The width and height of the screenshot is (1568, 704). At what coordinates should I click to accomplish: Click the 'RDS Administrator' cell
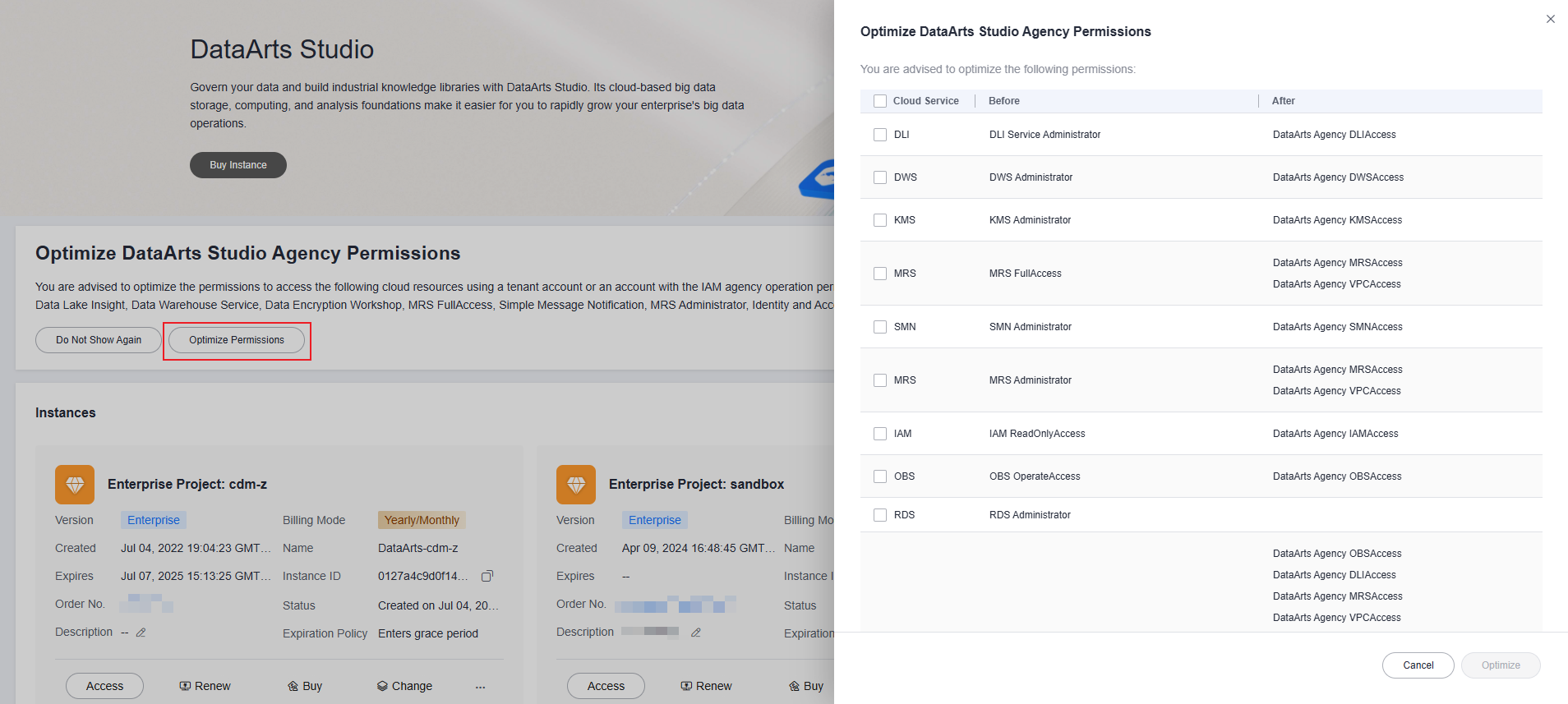coord(1030,515)
